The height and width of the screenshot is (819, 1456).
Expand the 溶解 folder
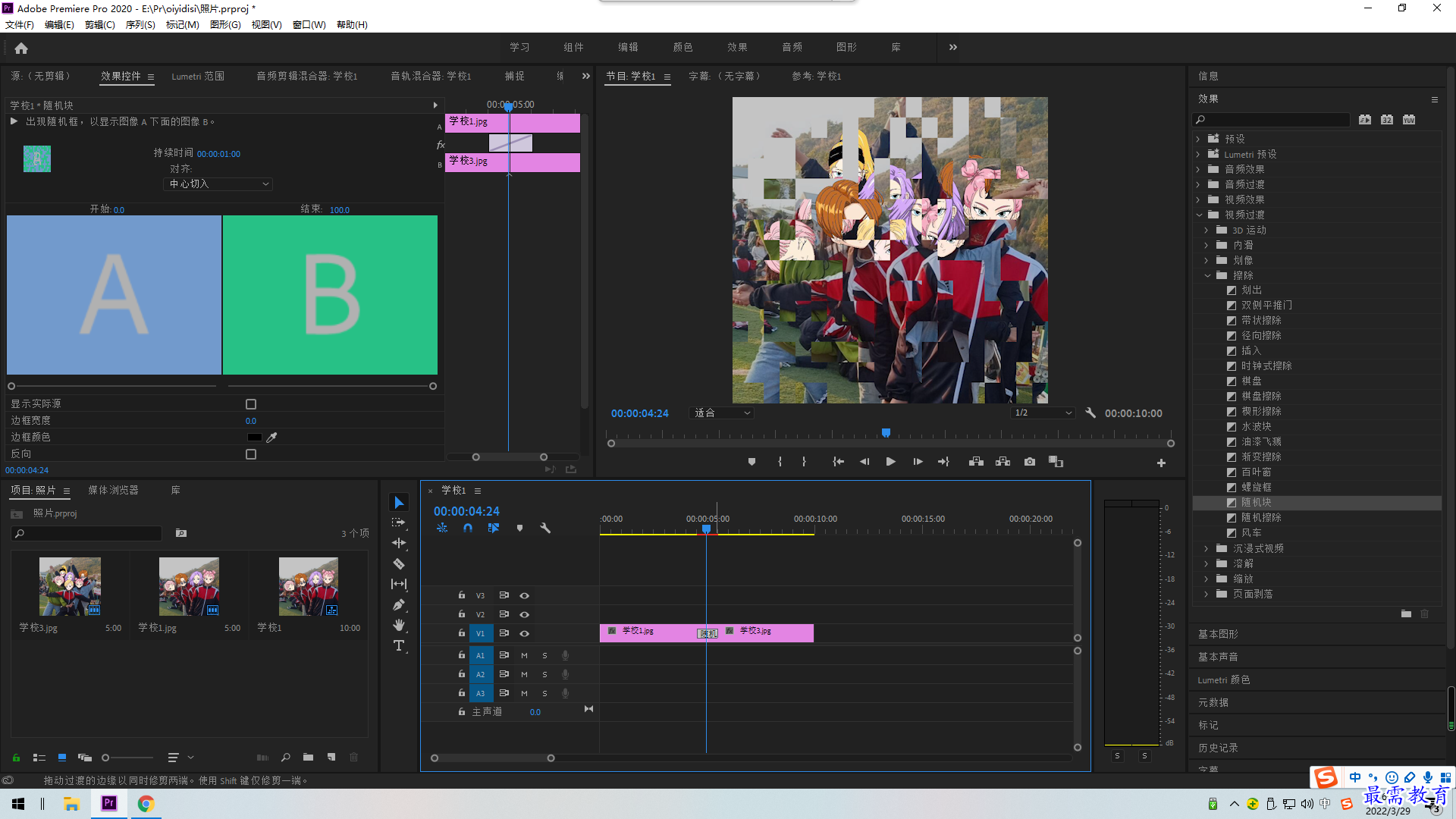[x=1206, y=564]
